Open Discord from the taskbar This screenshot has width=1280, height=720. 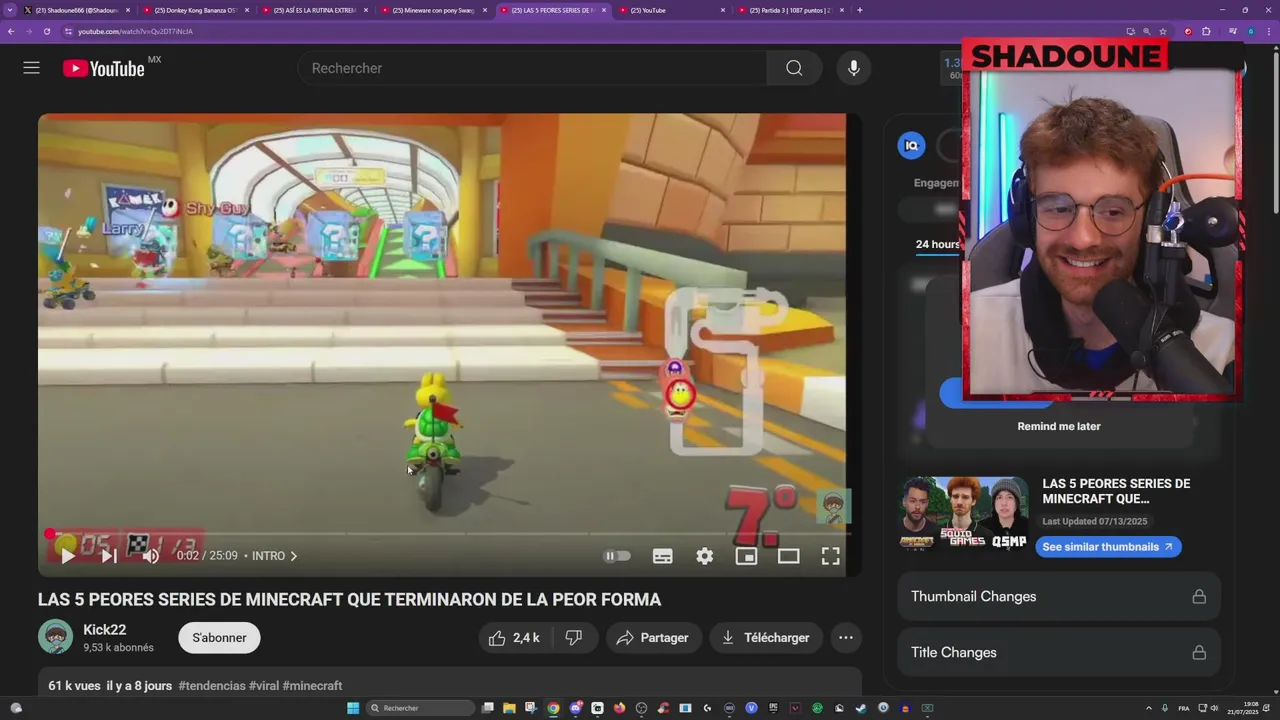pos(575,708)
